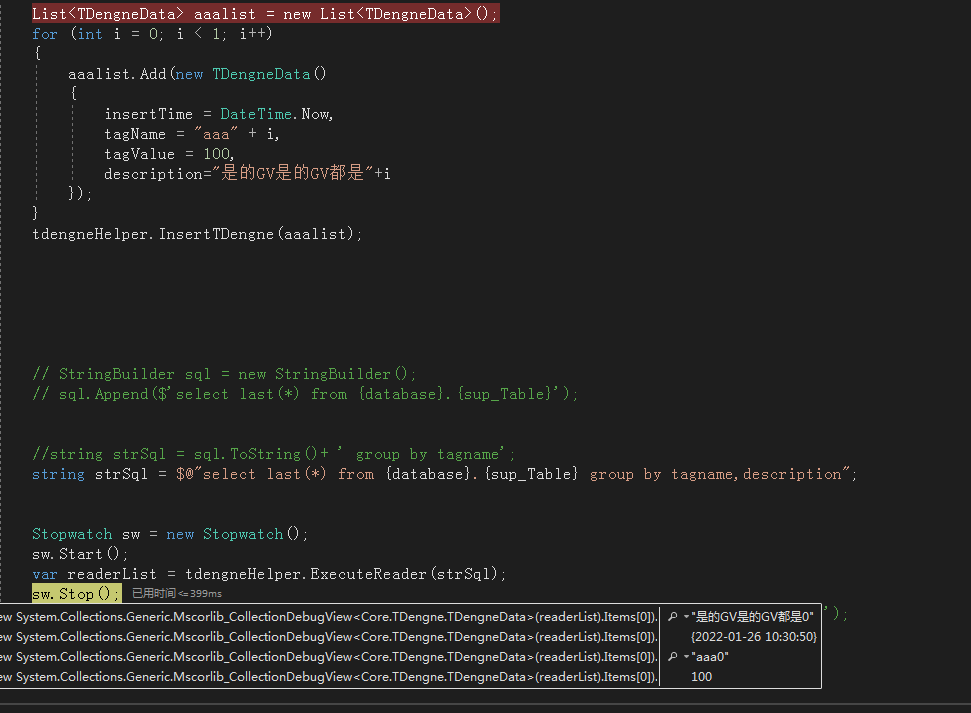Select datatip value "aaa0"
Screen dimensions: 971x713
[710, 657]
